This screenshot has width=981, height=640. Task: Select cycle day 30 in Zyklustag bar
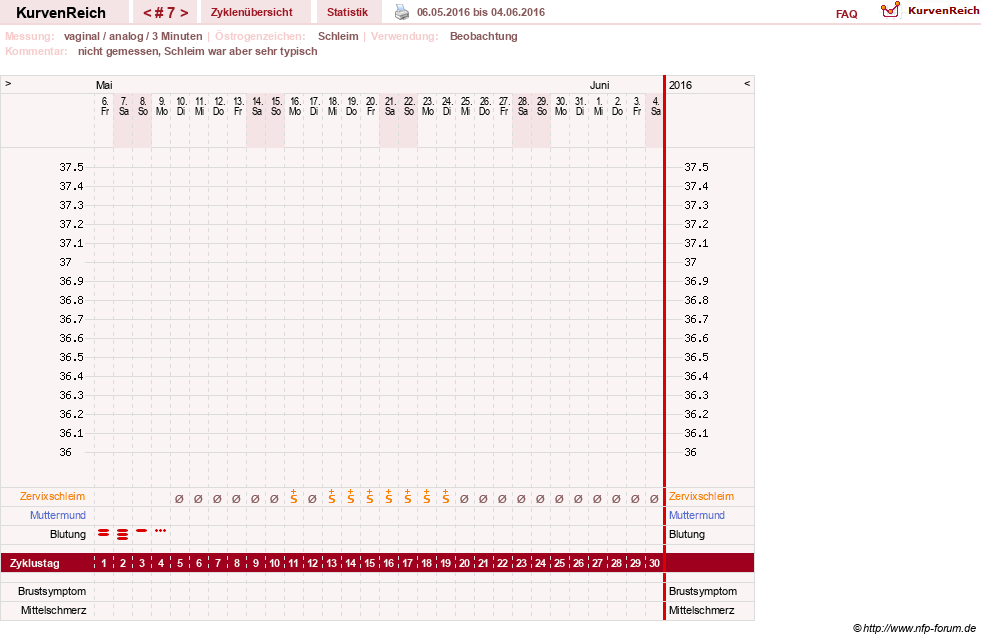click(654, 563)
